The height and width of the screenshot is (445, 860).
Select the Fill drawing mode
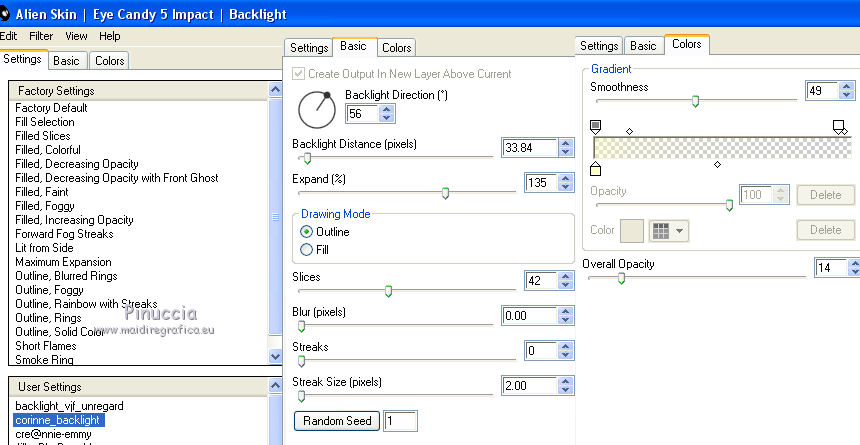pyautogui.click(x=307, y=250)
